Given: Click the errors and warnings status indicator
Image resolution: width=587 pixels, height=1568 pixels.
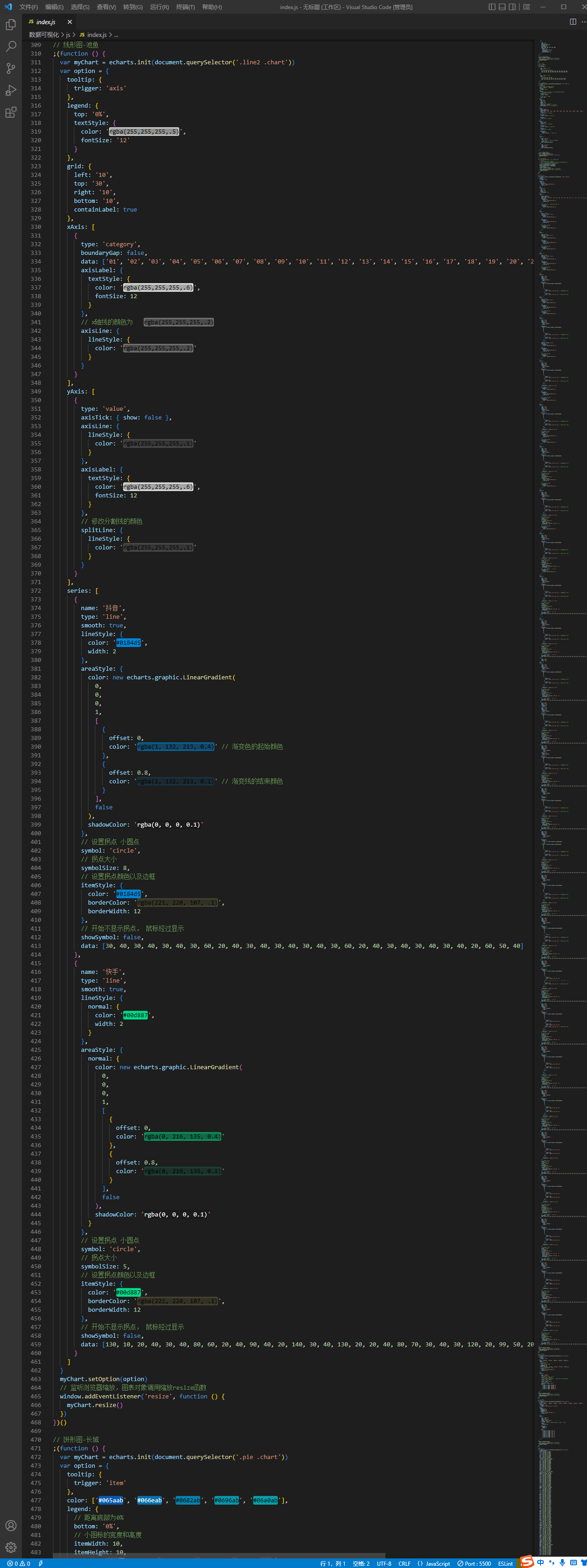Looking at the screenshot, I should (x=18, y=1563).
